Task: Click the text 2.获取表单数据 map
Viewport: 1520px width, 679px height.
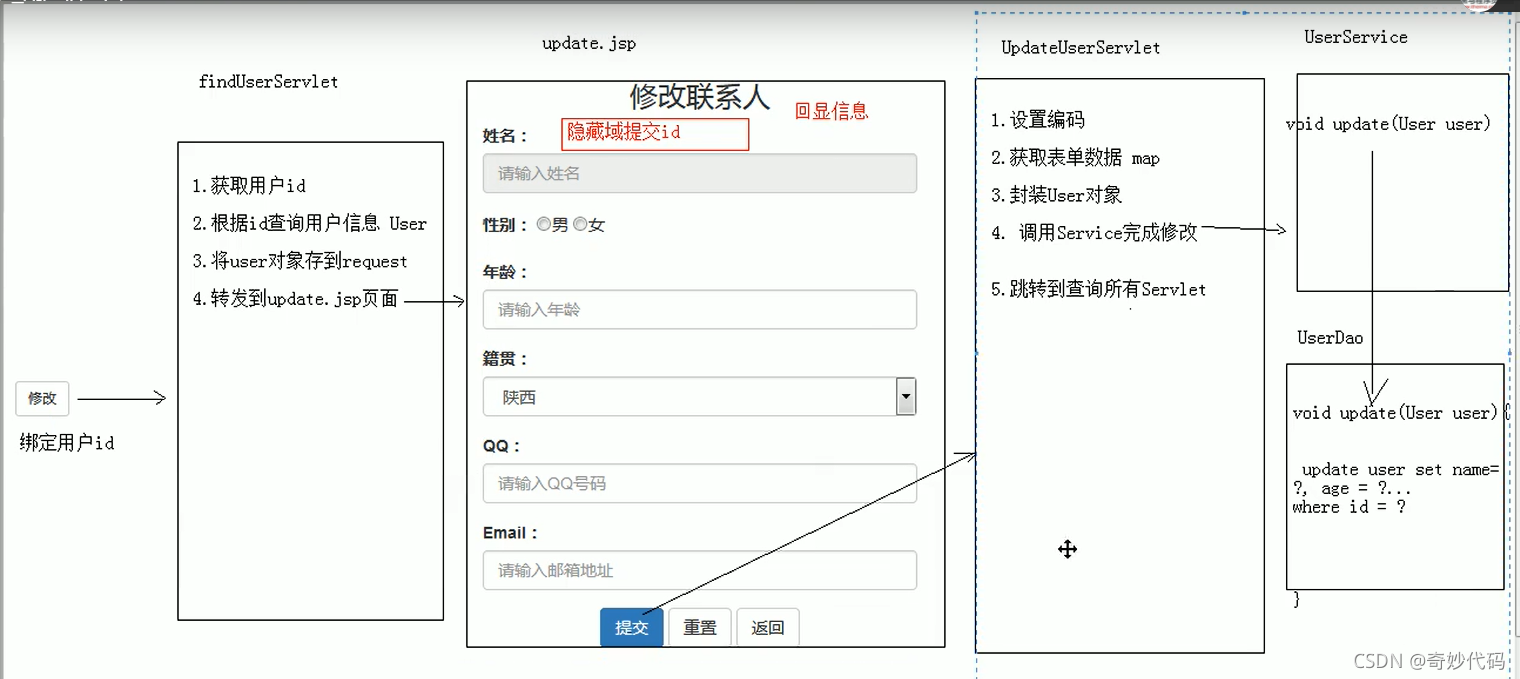Action: [x=1075, y=158]
